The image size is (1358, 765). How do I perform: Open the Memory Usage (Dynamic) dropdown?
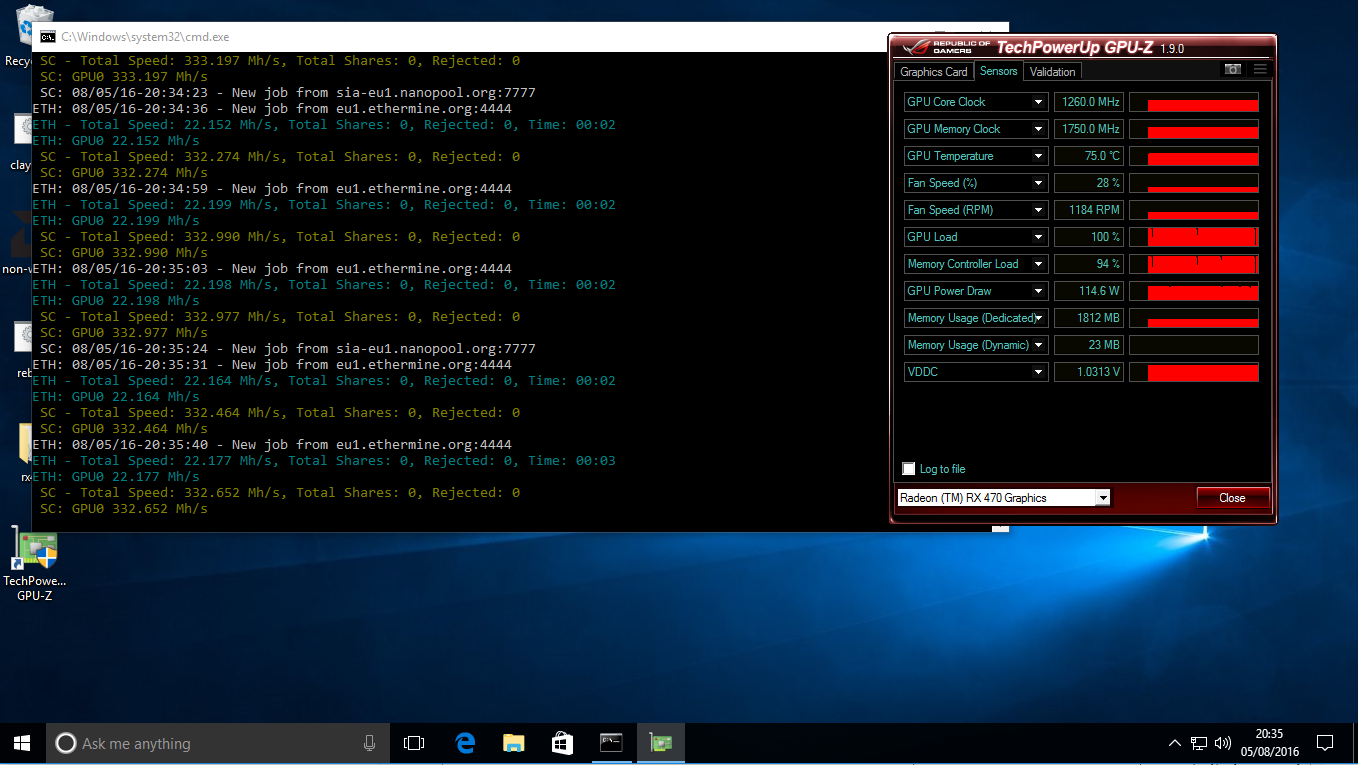pos(1039,345)
